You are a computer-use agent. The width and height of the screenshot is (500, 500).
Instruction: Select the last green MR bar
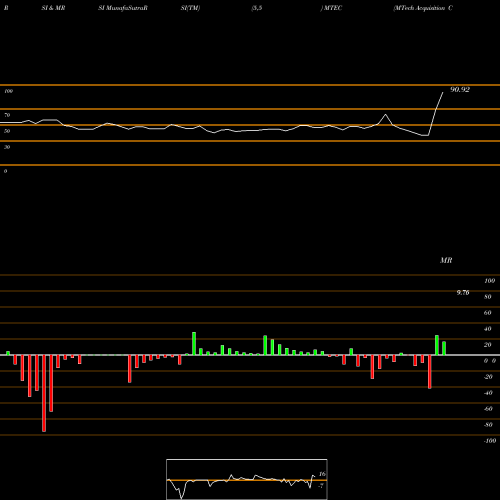(x=444, y=348)
